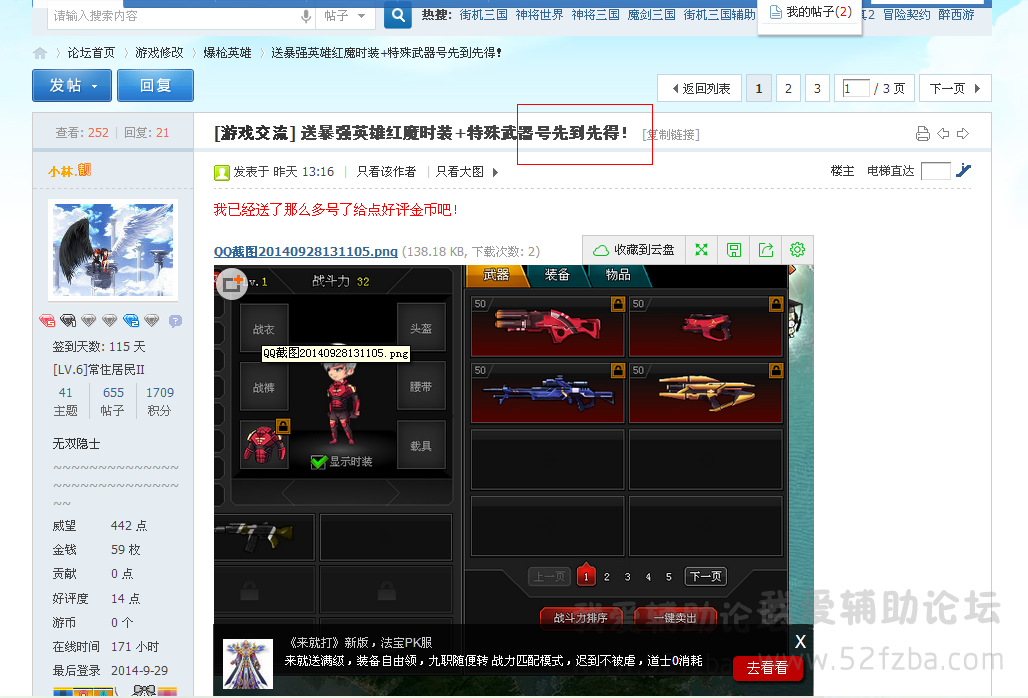The width and height of the screenshot is (1028, 698).
Task: Close the ad banner with X
Action: click(x=801, y=642)
